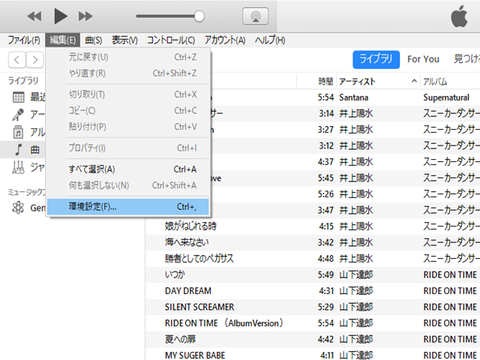Select song 海へ来なさい
Image resolution: width=480 pixels, height=360 pixels.
(187, 243)
